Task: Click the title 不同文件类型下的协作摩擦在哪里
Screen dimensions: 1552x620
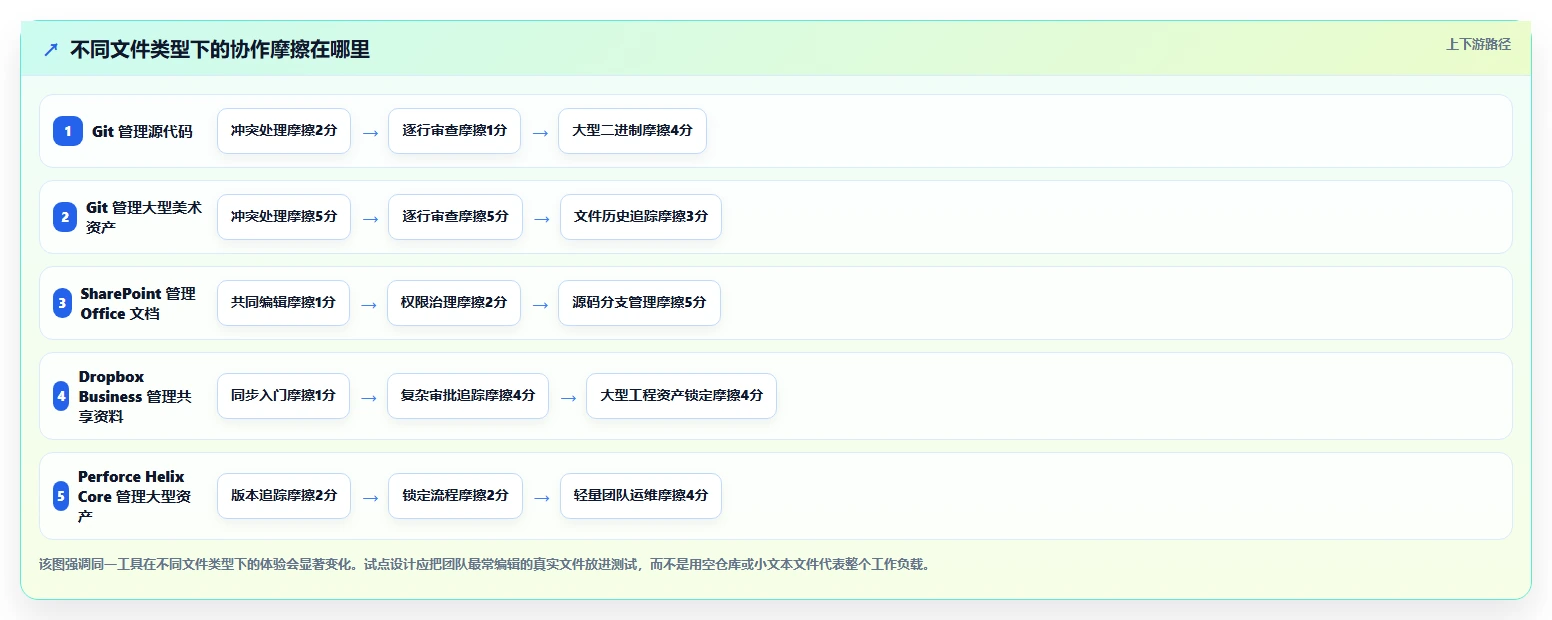Action: tap(220, 49)
